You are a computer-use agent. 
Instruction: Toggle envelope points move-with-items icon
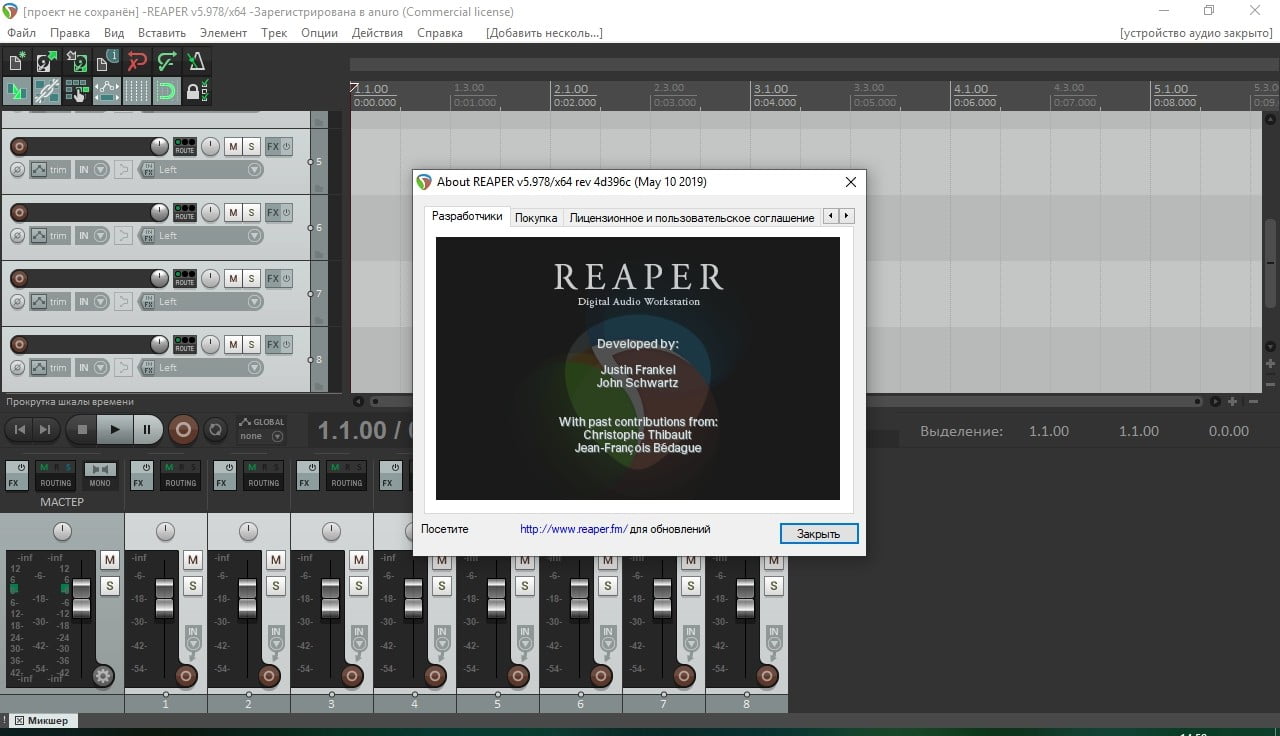tap(107, 91)
